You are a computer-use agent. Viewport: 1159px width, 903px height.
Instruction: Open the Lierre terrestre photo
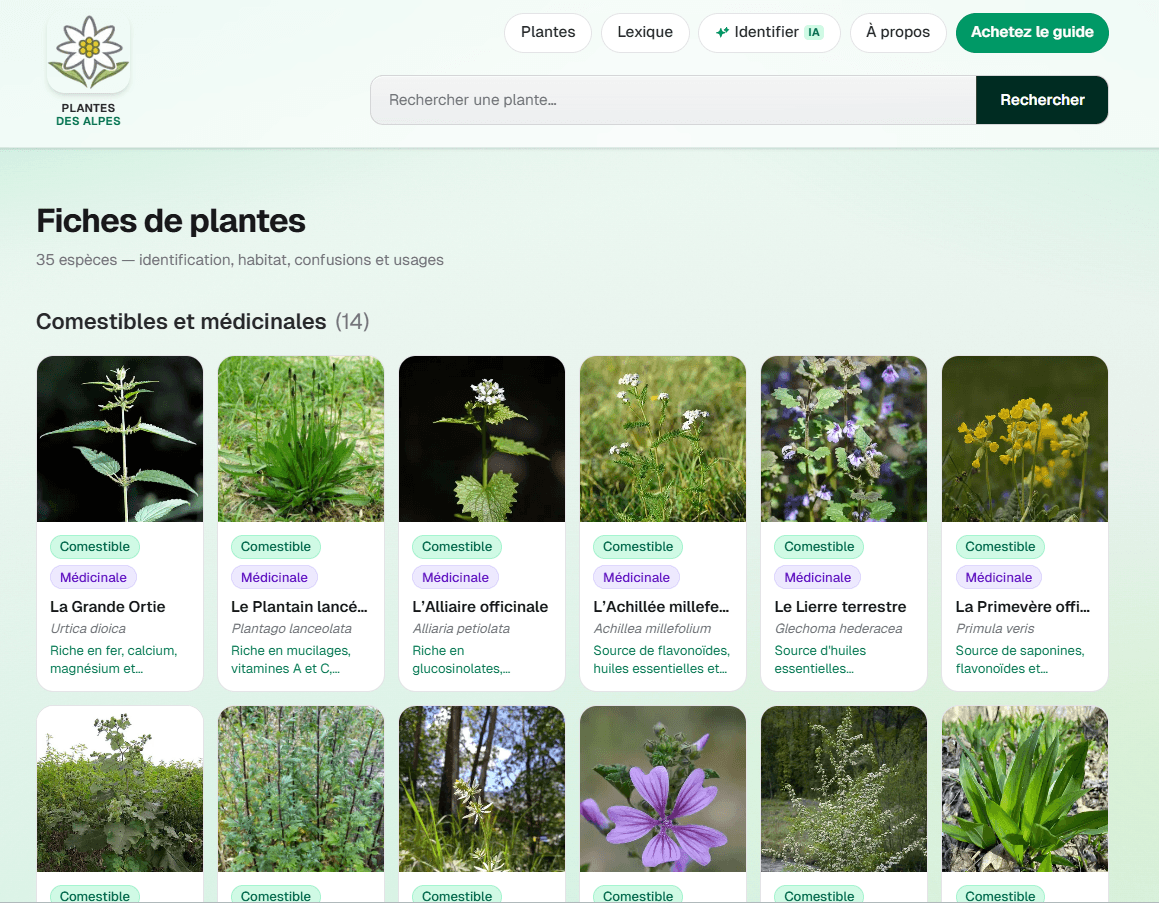pos(844,439)
